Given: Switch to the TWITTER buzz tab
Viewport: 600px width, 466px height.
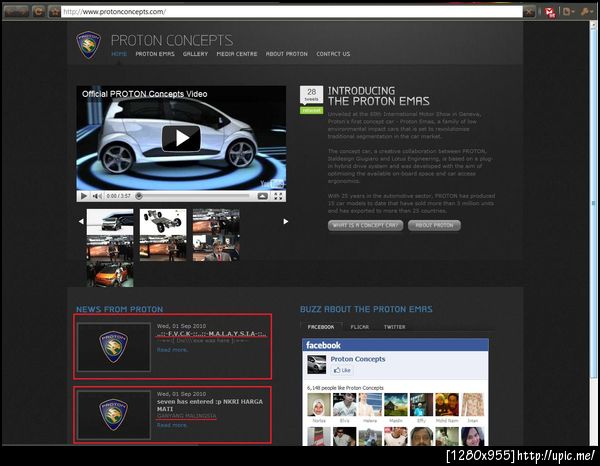Looking at the screenshot, I should click(x=395, y=327).
